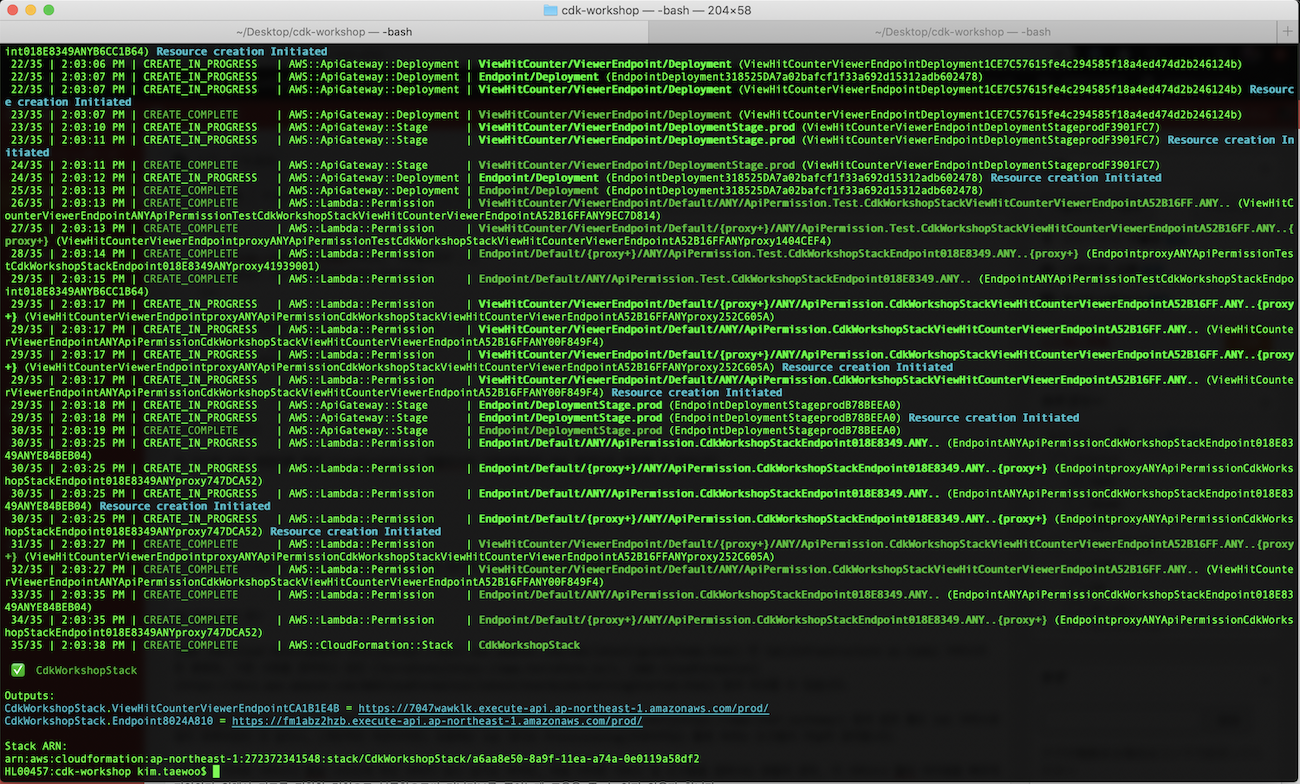Click the green checkmark next to CdkWorkshopStack
This screenshot has width=1300, height=784.
coord(18,670)
